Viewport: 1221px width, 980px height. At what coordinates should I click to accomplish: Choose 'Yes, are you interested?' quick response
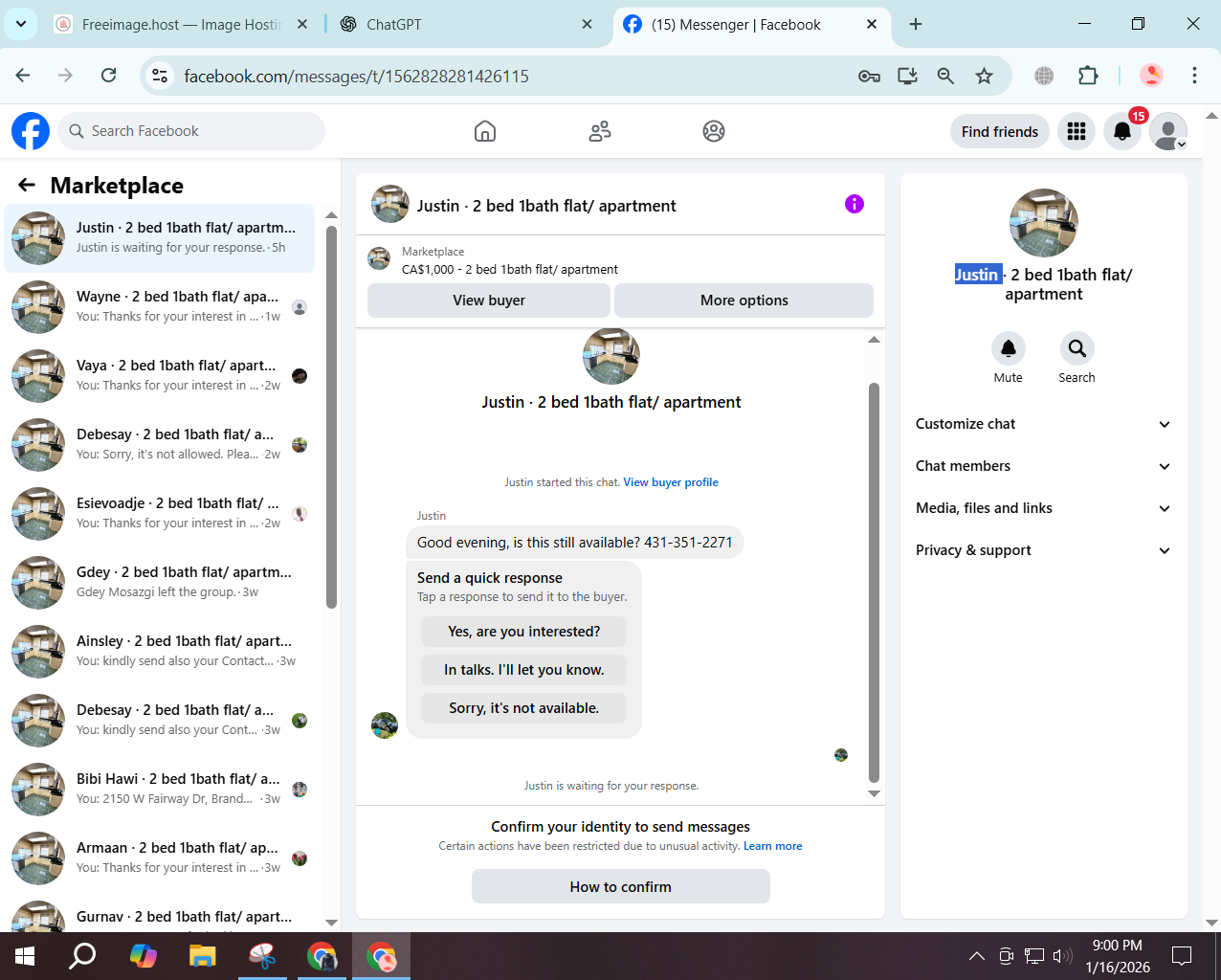524,632
